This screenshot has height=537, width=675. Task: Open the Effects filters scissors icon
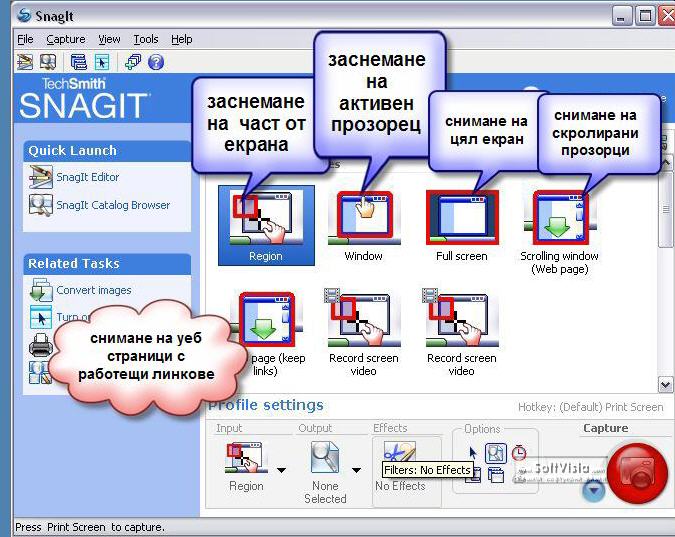click(x=399, y=452)
